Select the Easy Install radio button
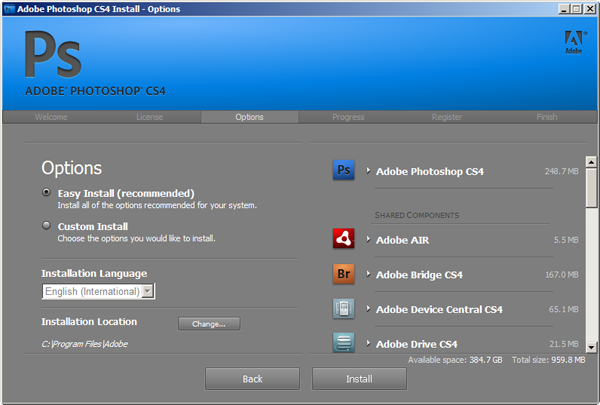This screenshot has height=405, width=600. pos(46,192)
